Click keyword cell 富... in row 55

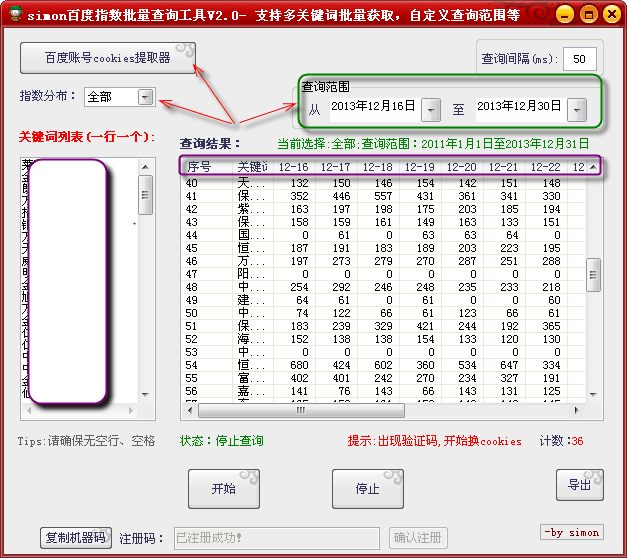pyautogui.click(x=251, y=378)
